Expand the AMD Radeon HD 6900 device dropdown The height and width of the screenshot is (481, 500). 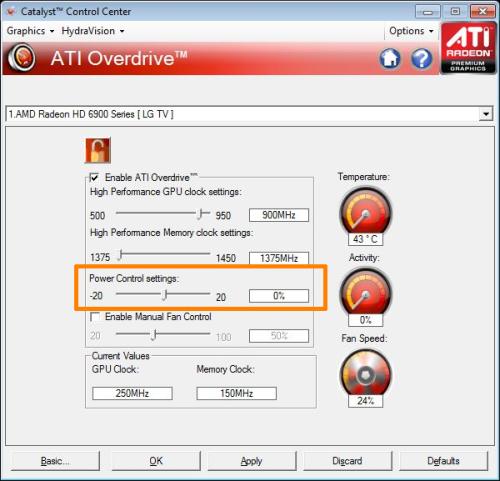click(486, 114)
